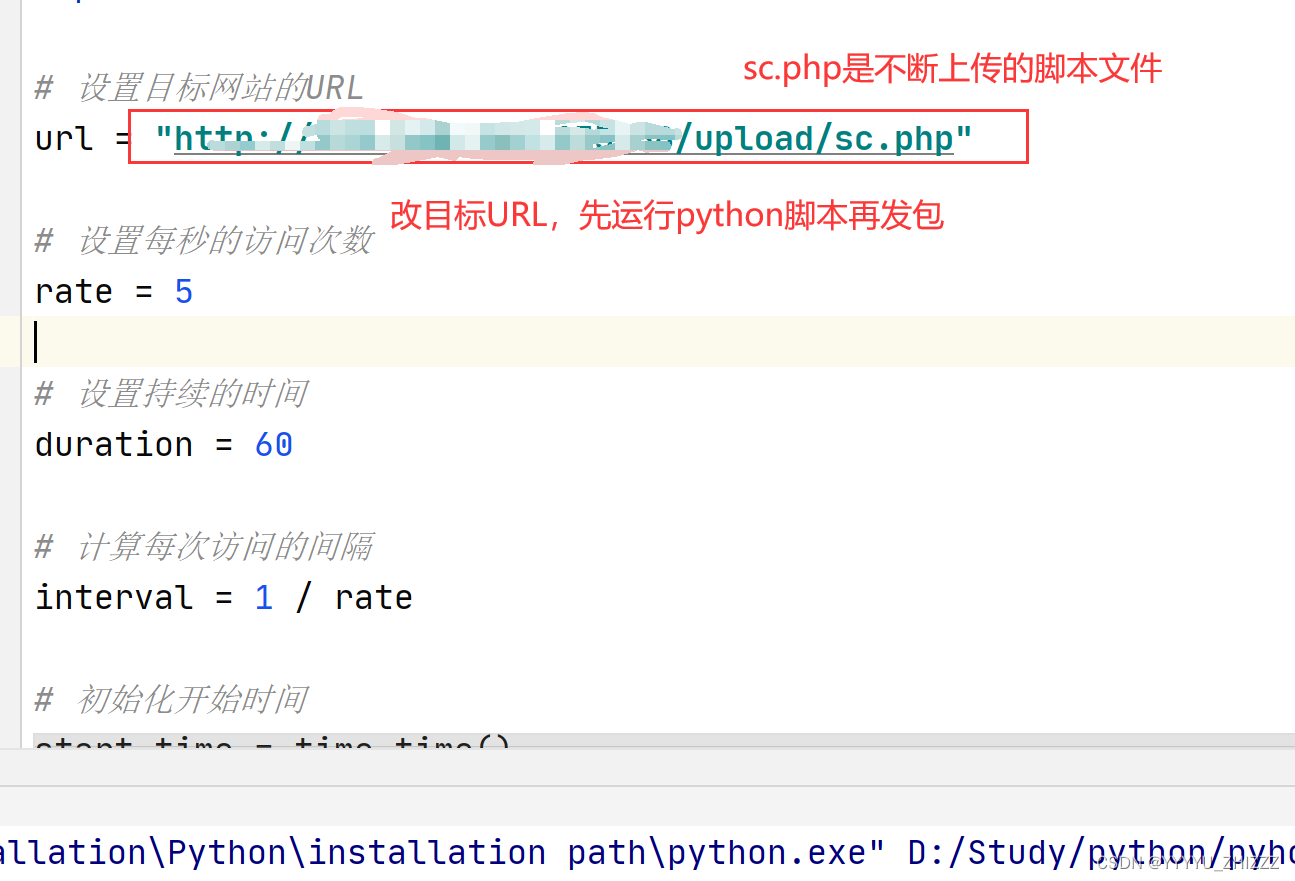Click the red annotation about 改目标URL
1295x881 pixels.
pos(665,215)
